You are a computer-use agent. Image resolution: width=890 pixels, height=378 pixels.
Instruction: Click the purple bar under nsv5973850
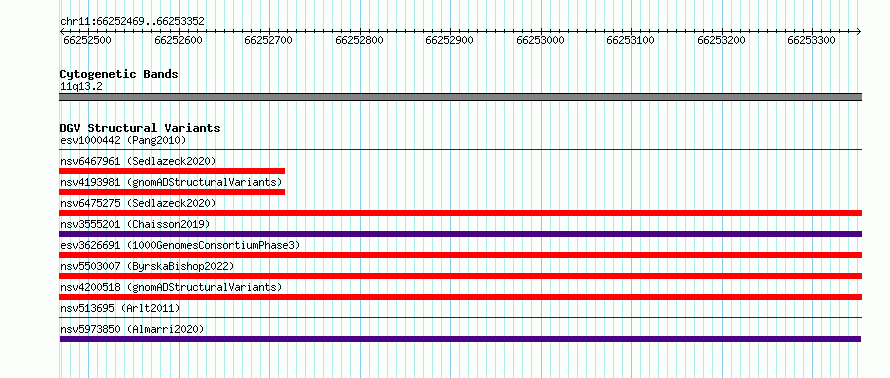pyautogui.click(x=460, y=339)
